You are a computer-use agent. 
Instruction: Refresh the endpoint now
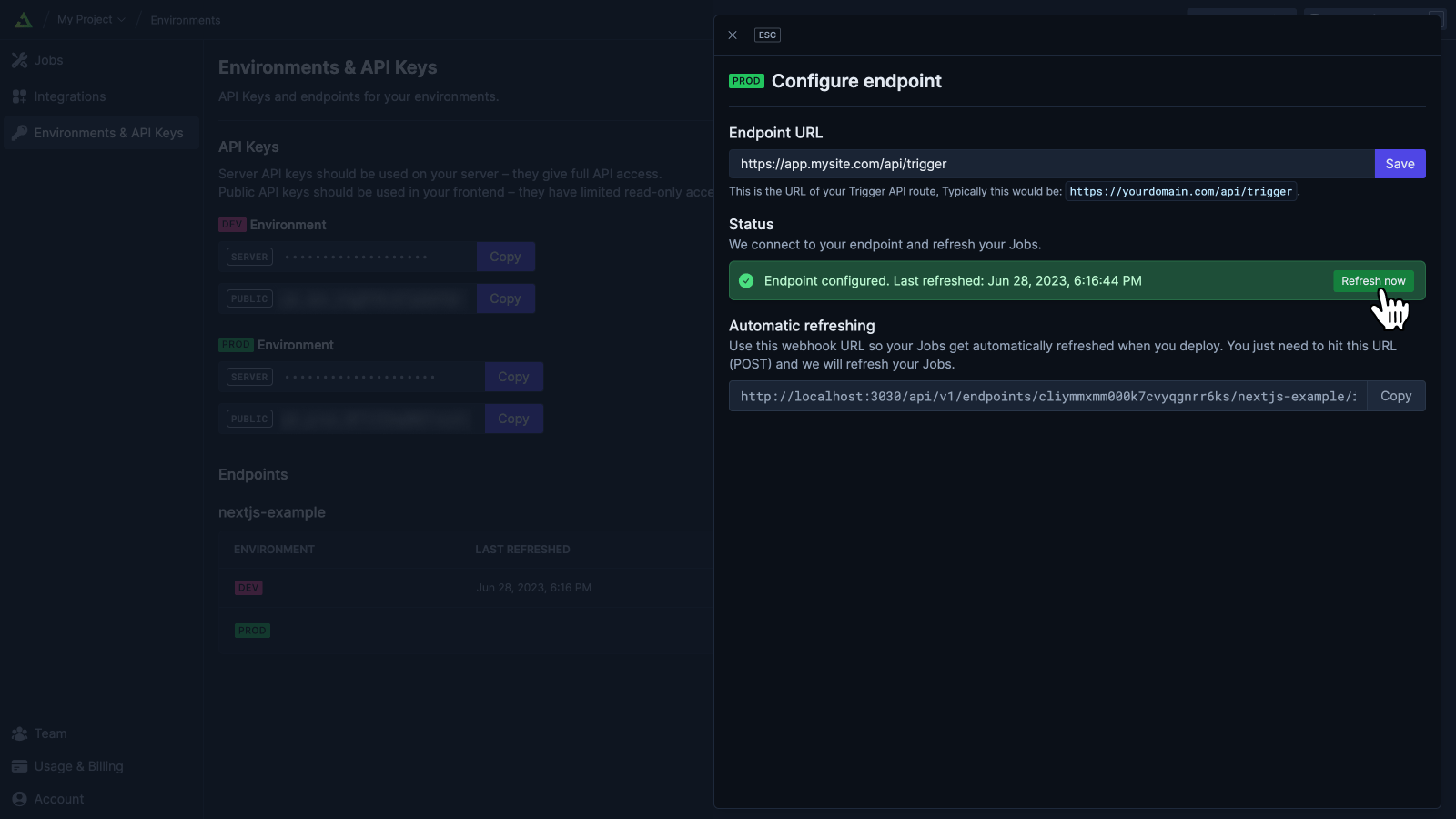(x=1373, y=281)
